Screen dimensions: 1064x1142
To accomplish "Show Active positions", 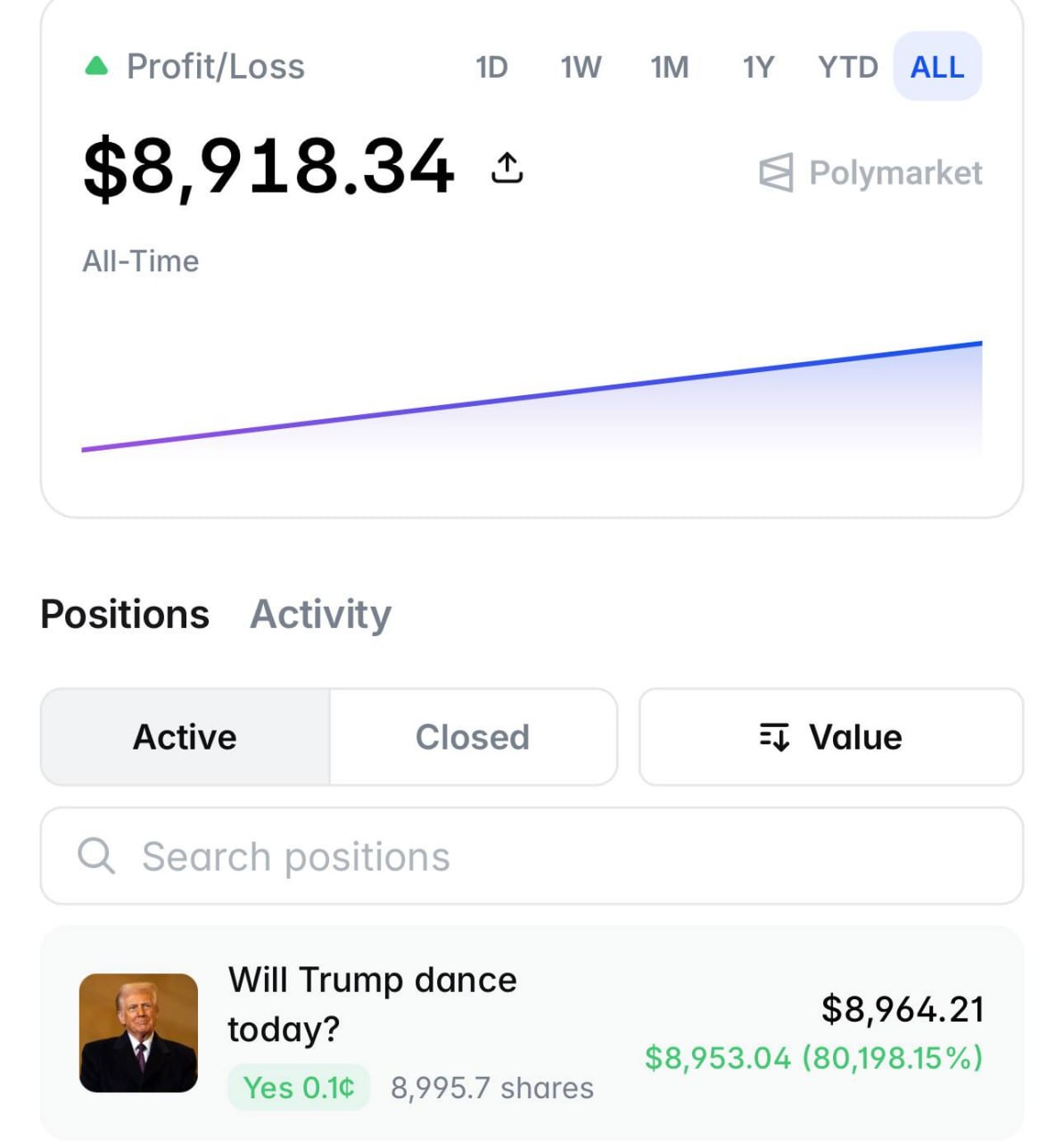I will [x=185, y=737].
